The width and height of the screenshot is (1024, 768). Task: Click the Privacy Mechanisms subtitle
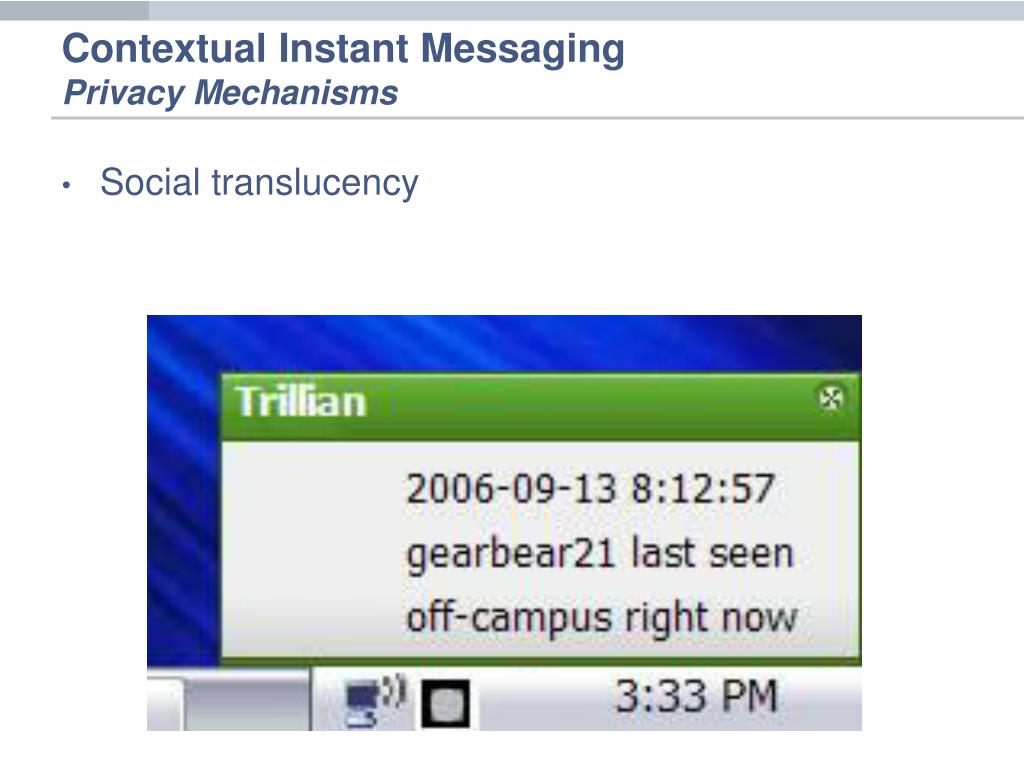tap(231, 92)
